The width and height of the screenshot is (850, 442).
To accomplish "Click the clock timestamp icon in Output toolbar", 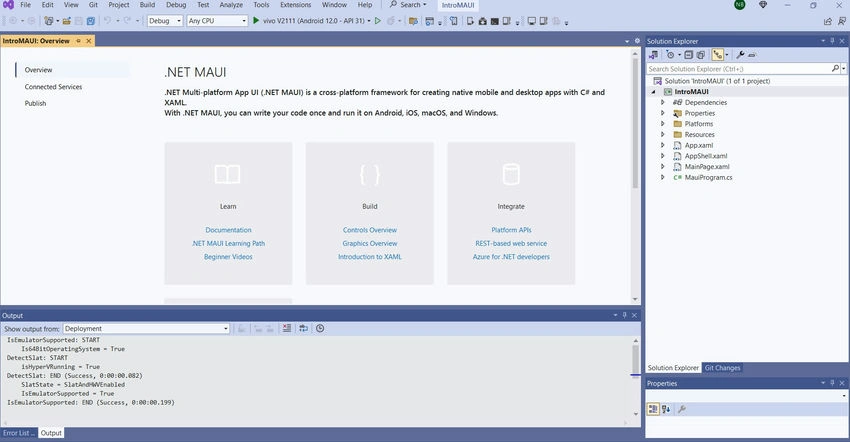I will [x=320, y=329].
